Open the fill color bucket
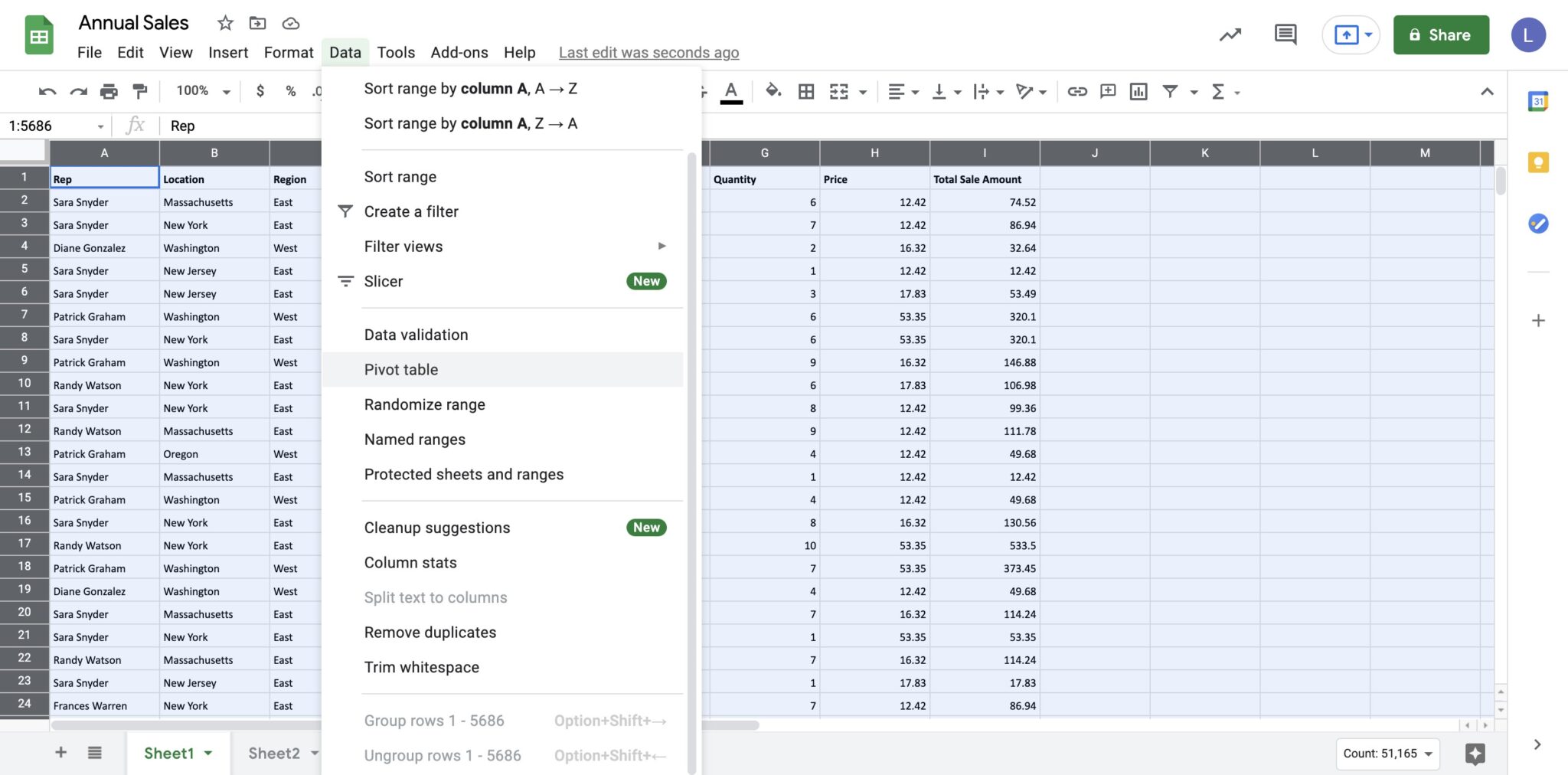This screenshot has width=1568, height=775. coord(773,91)
